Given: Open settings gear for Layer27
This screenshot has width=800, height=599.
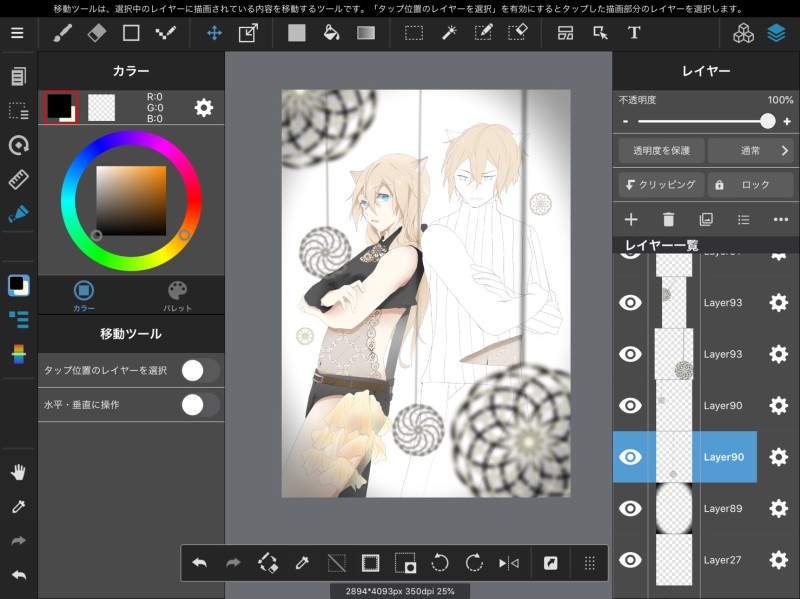Looking at the screenshot, I should point(779,560).
